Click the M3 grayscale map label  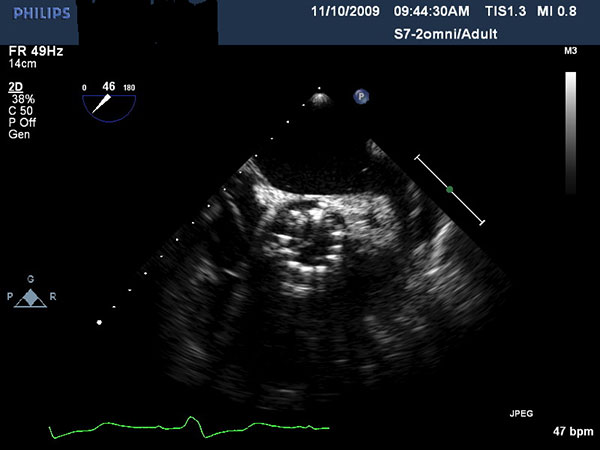pos(571,50)
